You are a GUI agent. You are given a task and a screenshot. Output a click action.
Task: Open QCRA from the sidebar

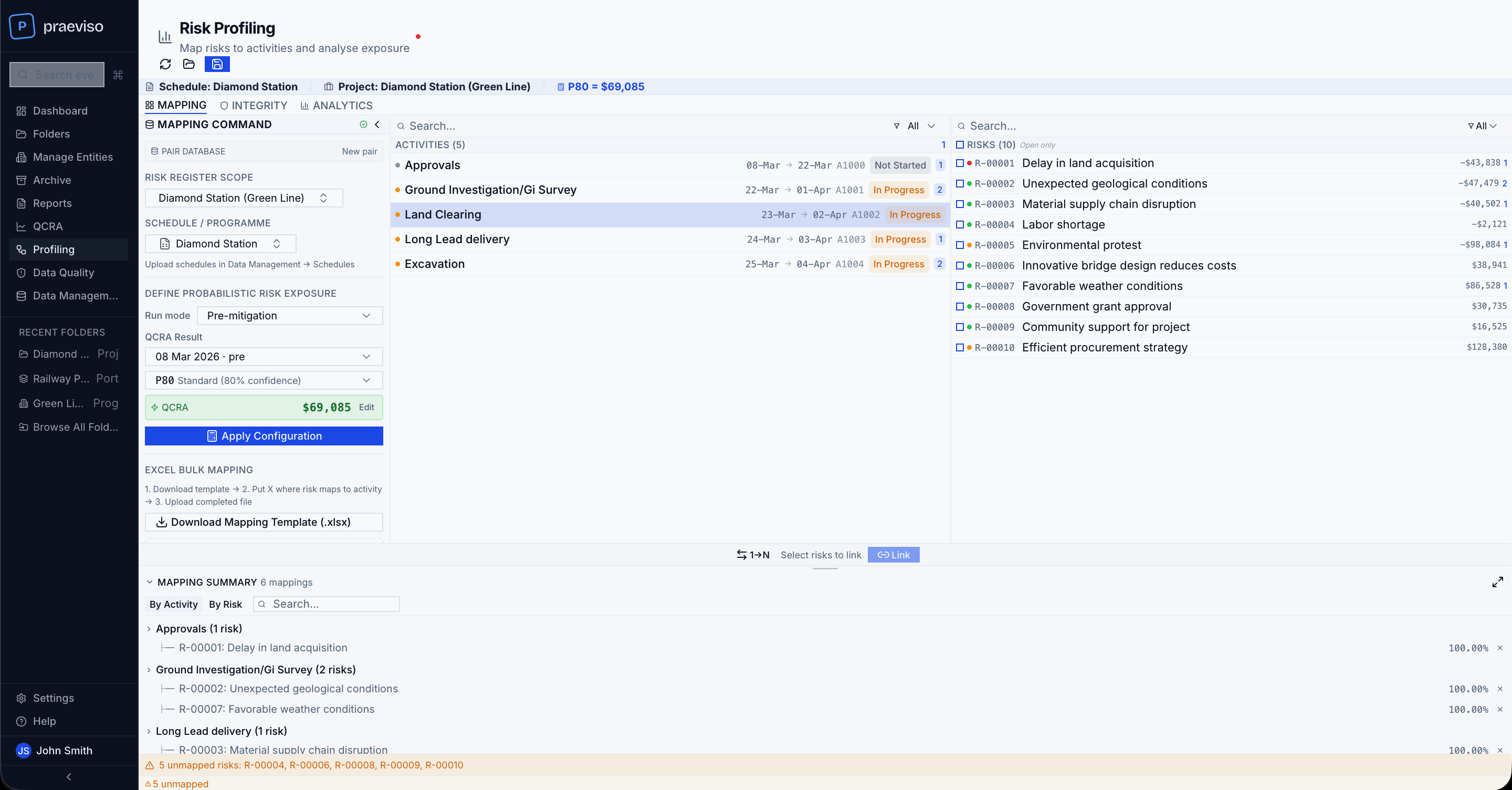click(48, 226)
